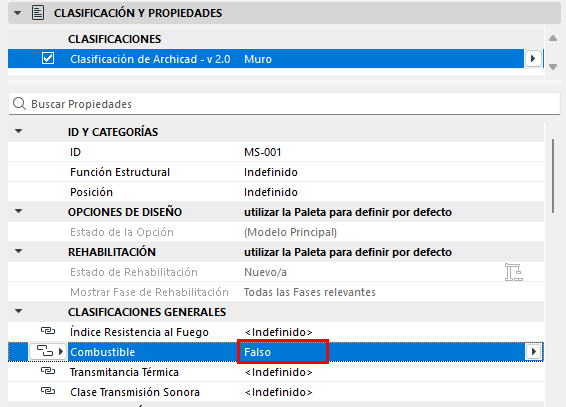Image resolution: width=566 pixels, height=407 pixels.
Task: Click the properties list vertical scrollbar
Action: pos(553,176)
